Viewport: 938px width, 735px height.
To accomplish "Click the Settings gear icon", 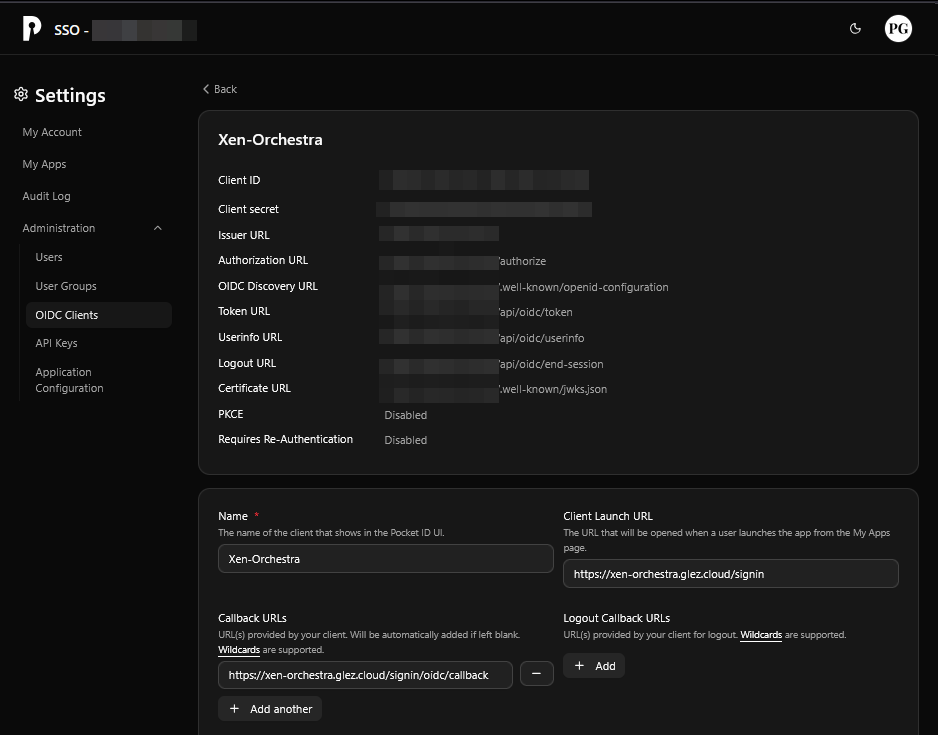I will [x=21, y=94].
